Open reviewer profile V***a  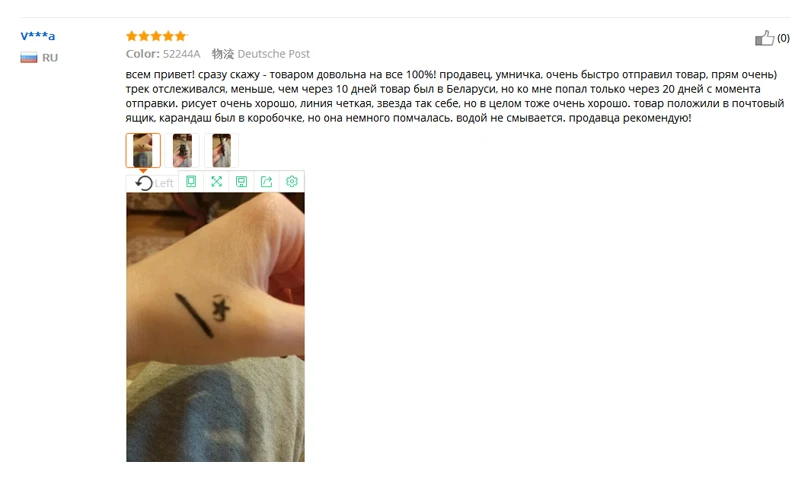tap(38, 36)
